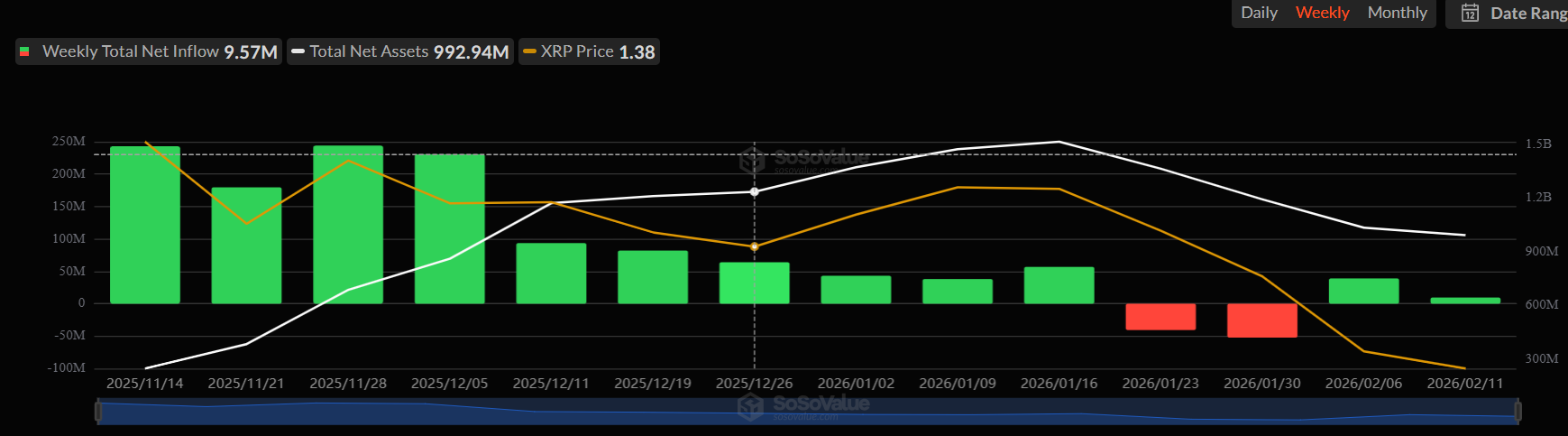Click the red outflow bar for 2026/01/30
This screenshot has height=436, width=1568.
click(x=1261, y=320)
